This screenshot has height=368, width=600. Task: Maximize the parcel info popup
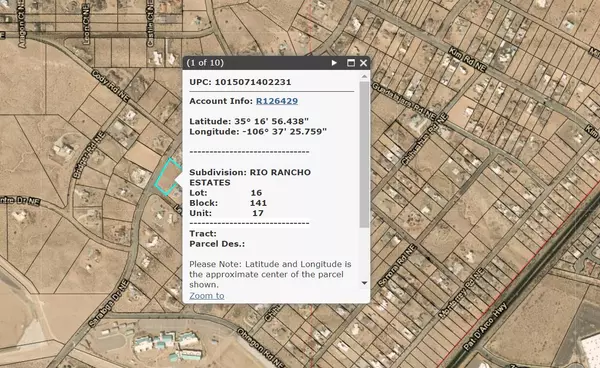tap(351, 63)
